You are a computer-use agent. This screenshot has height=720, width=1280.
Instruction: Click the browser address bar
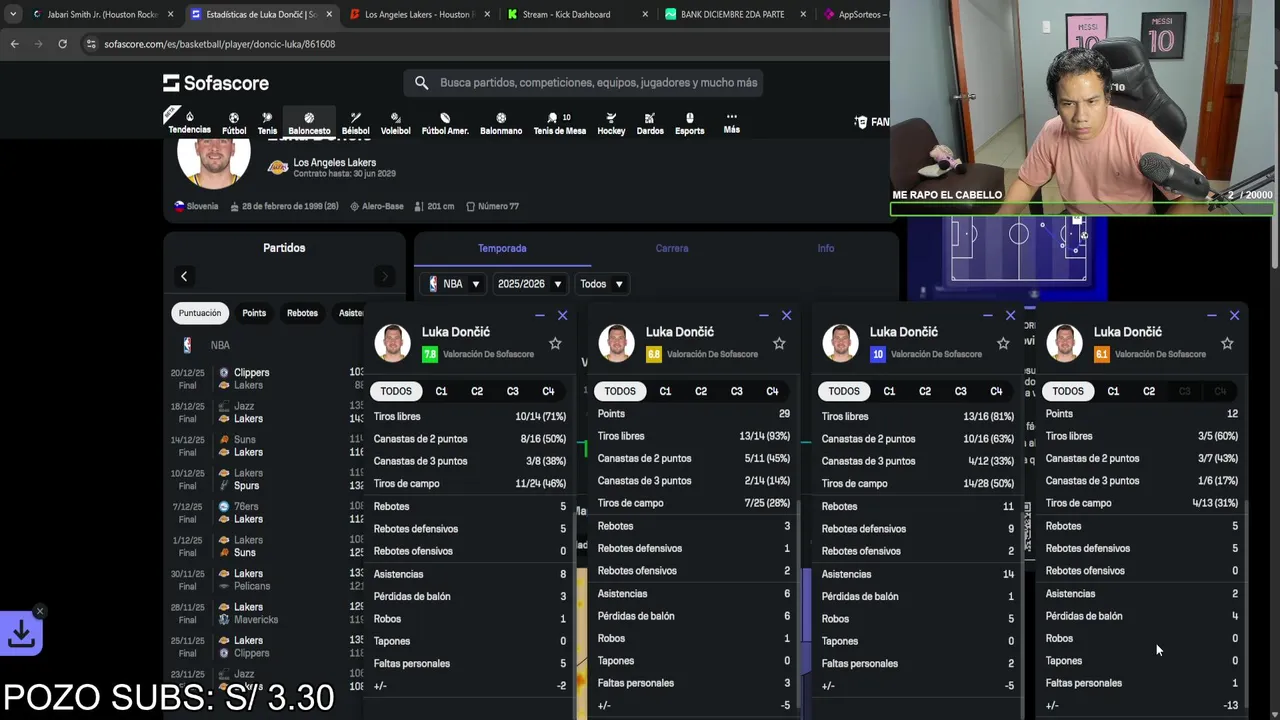[480, 44]
